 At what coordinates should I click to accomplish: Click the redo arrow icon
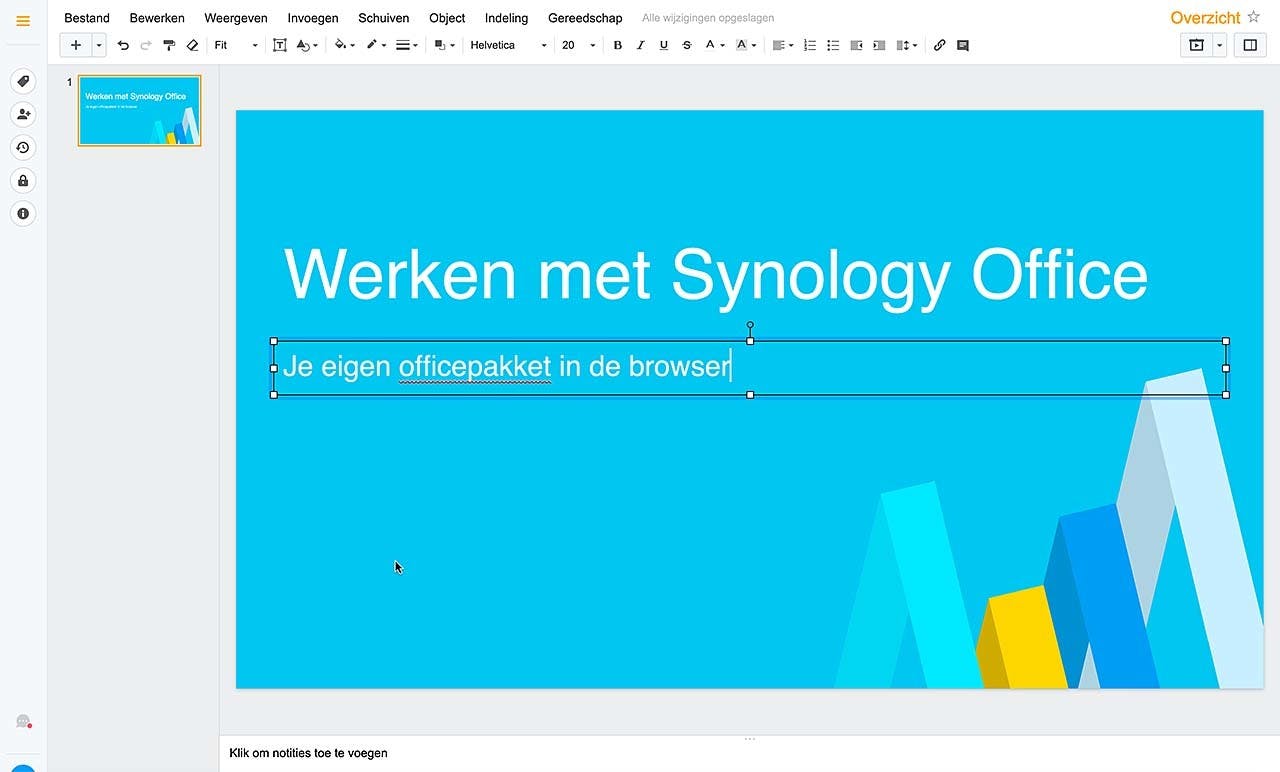point(146,45)
